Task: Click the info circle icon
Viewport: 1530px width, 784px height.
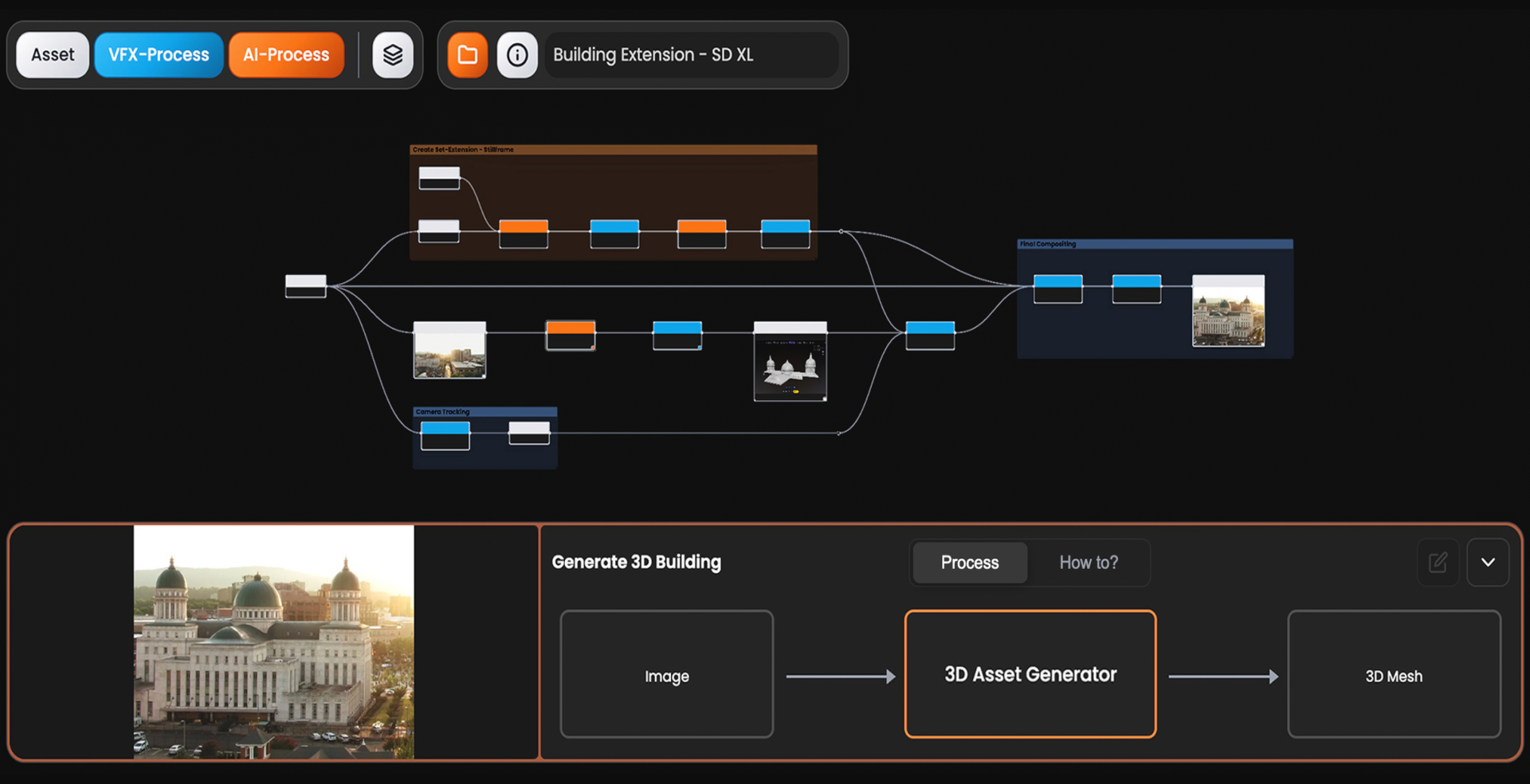Action: (x=517, y=55)
